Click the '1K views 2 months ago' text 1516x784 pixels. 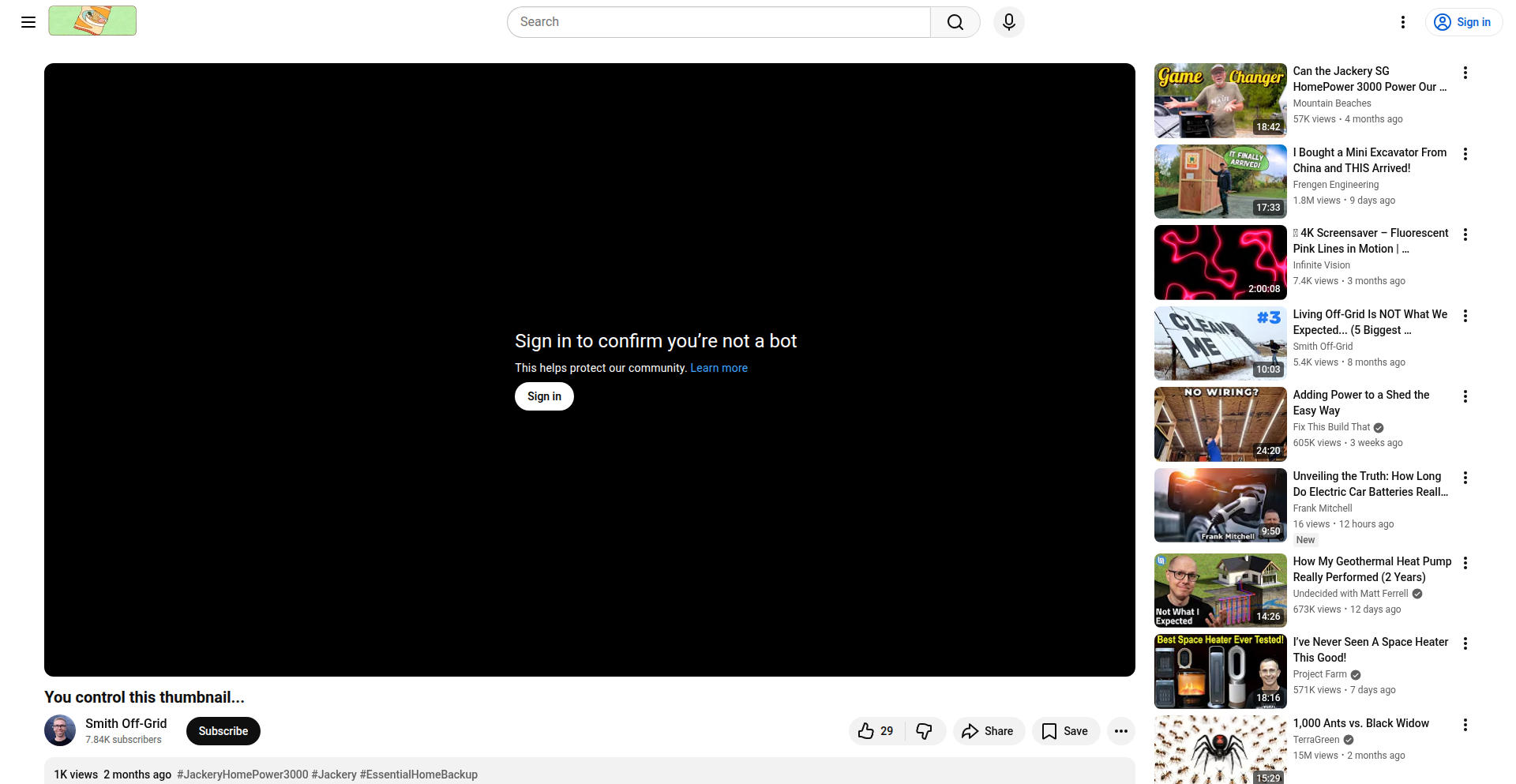tap(112, 775)
